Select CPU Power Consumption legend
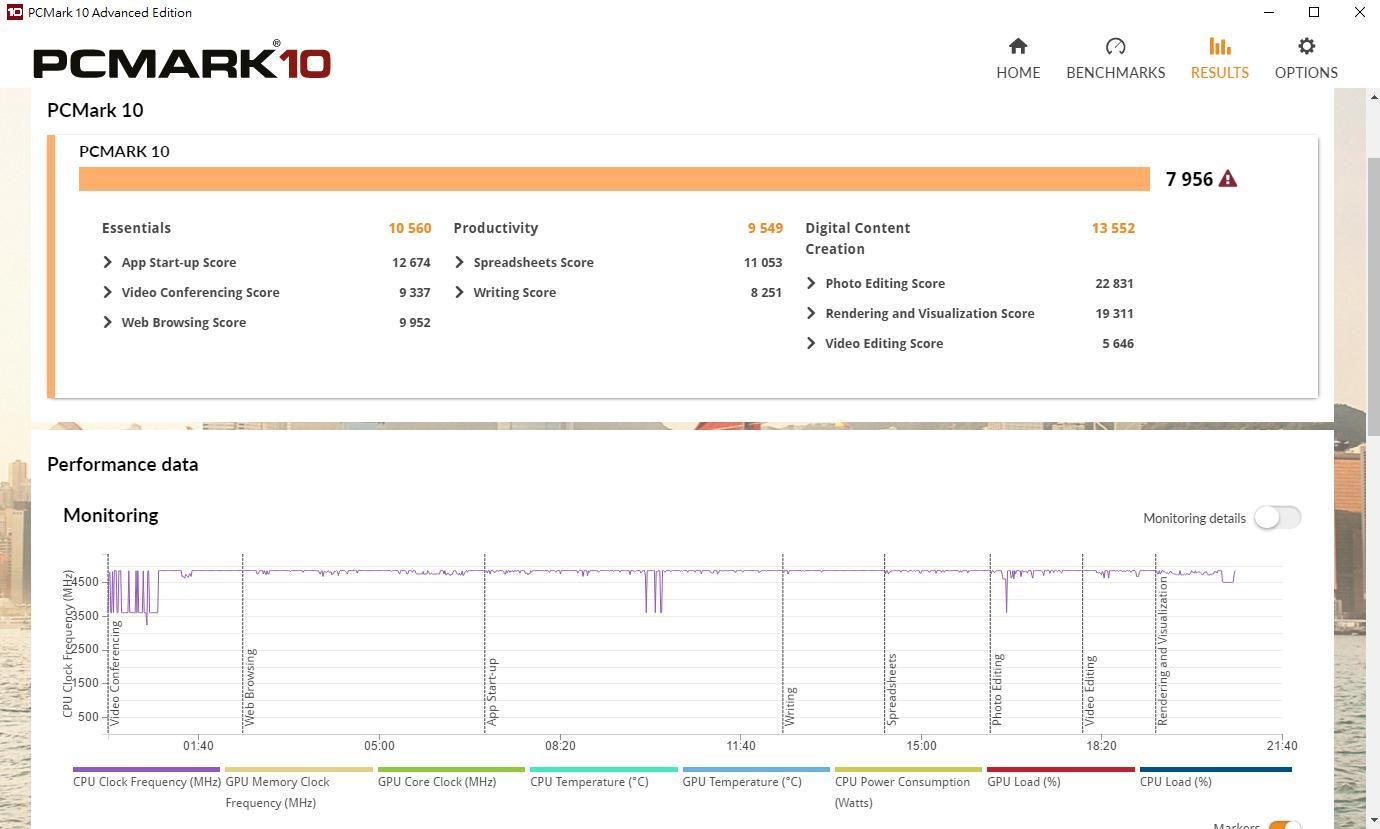This screenshot has height=829, width=1380. [908, 791]
